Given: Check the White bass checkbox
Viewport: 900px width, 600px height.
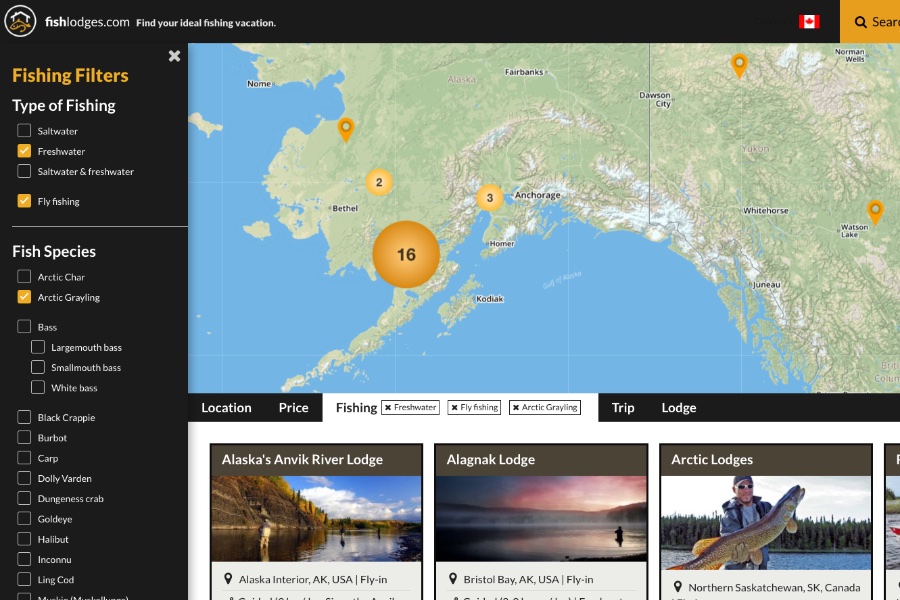Looking at the screenshot, I should (x=38, y=387).
